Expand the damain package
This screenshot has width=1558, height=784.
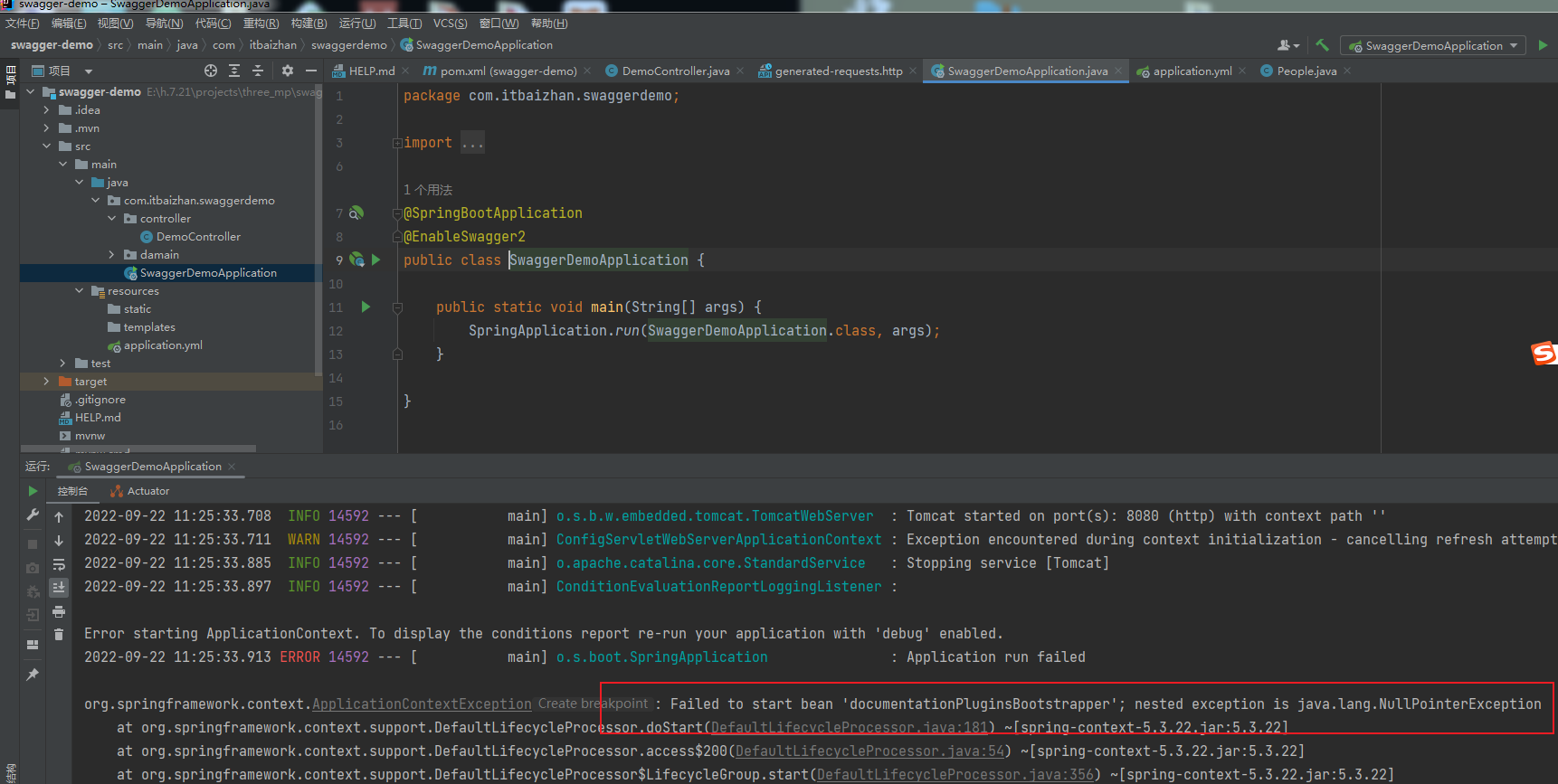tap(112, 255)
